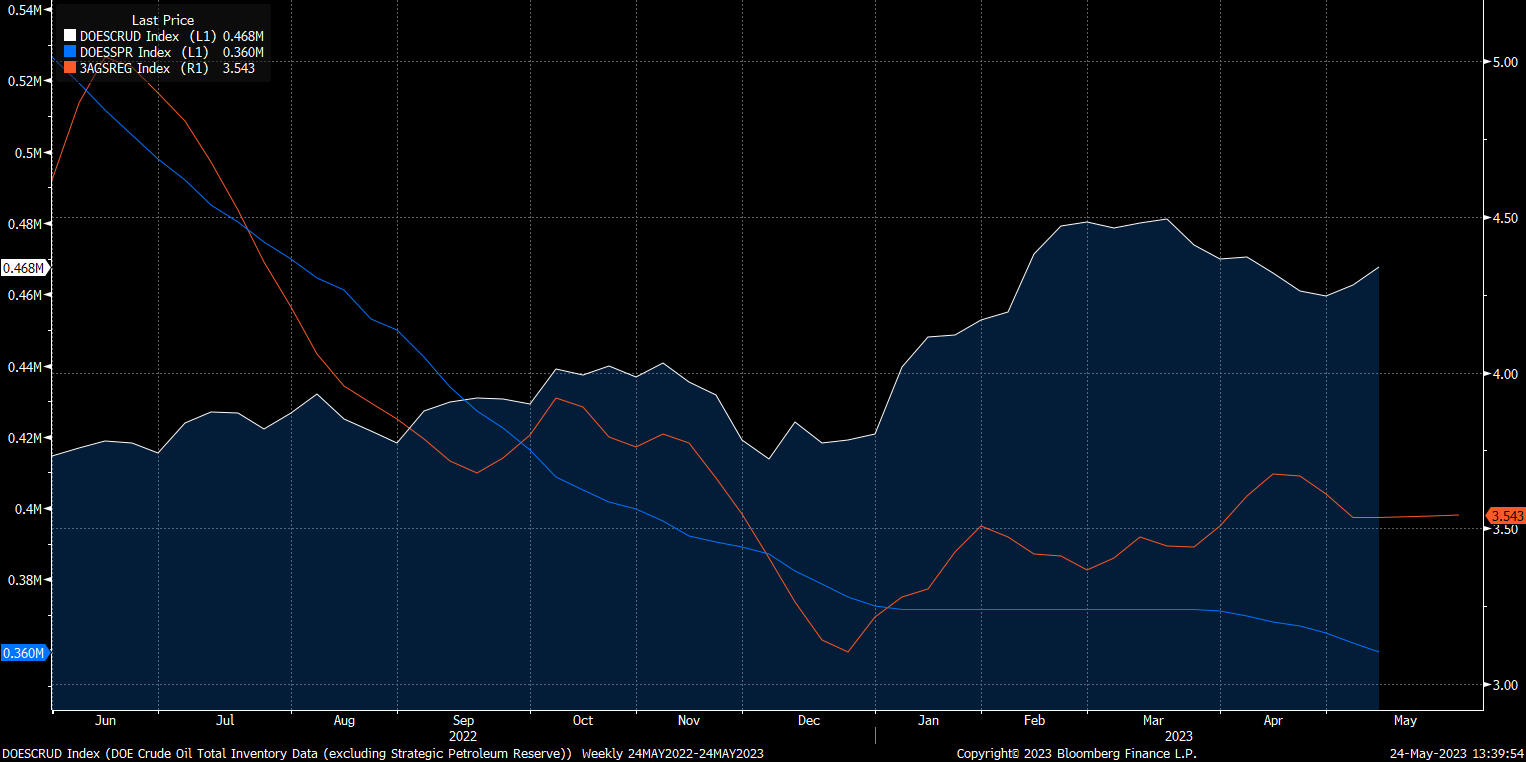Click the 0.42M left axis label
1526x762 pixels.
(x=24, y=438)
